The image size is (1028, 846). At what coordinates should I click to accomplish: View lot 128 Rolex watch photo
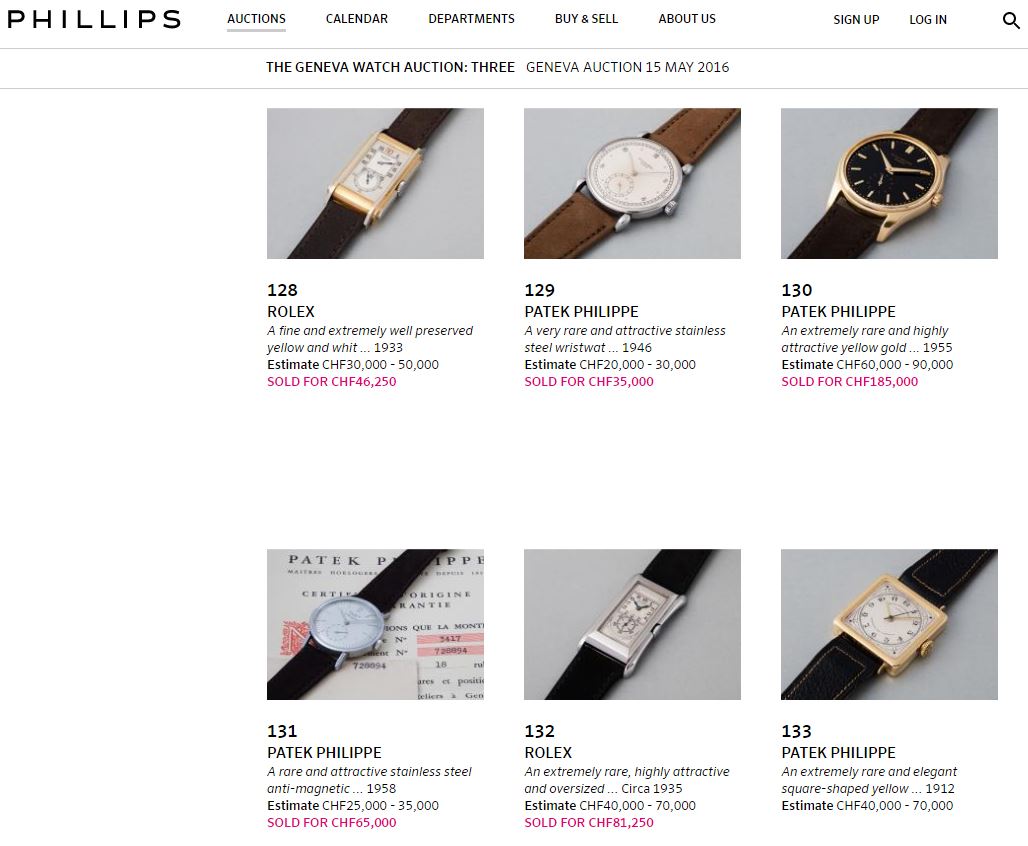point(375,184)
